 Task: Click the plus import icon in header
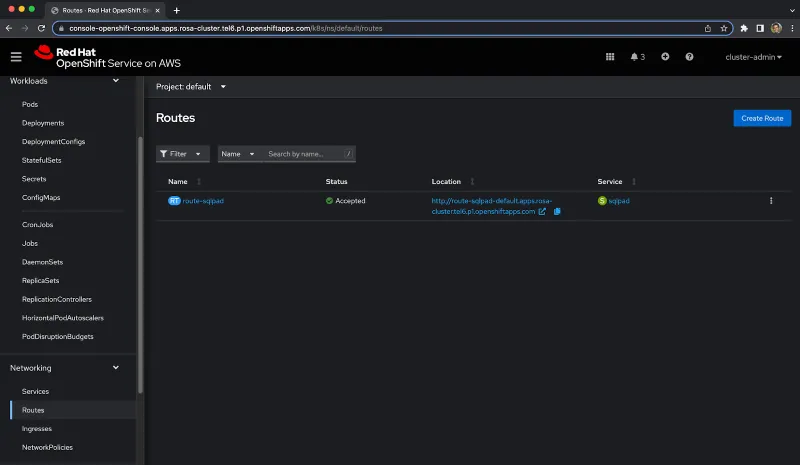coord(665,57)
